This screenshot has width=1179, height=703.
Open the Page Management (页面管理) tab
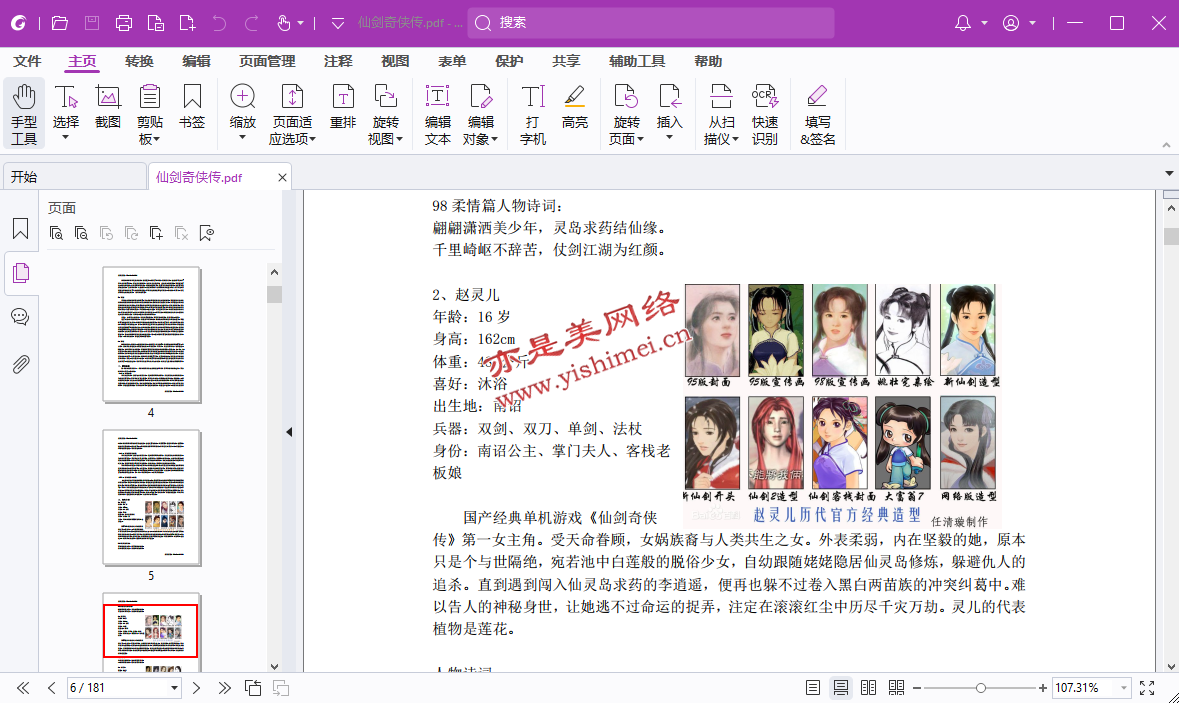[x=267, y=62]
